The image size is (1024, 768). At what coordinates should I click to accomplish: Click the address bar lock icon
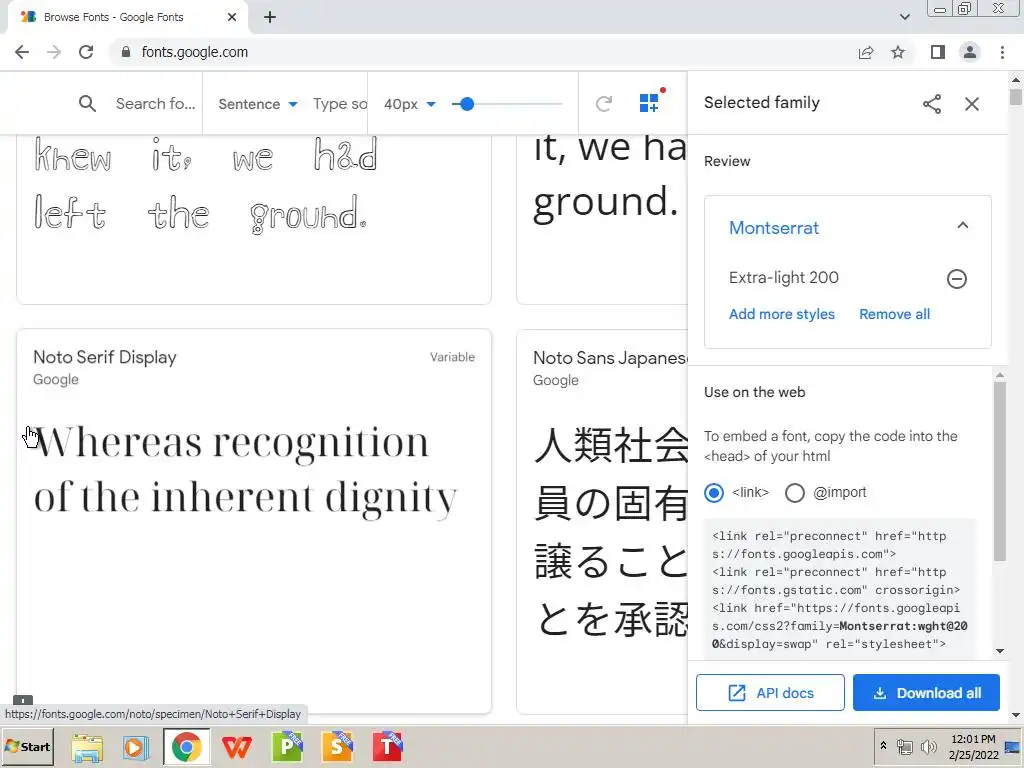[x=126, y=52]
